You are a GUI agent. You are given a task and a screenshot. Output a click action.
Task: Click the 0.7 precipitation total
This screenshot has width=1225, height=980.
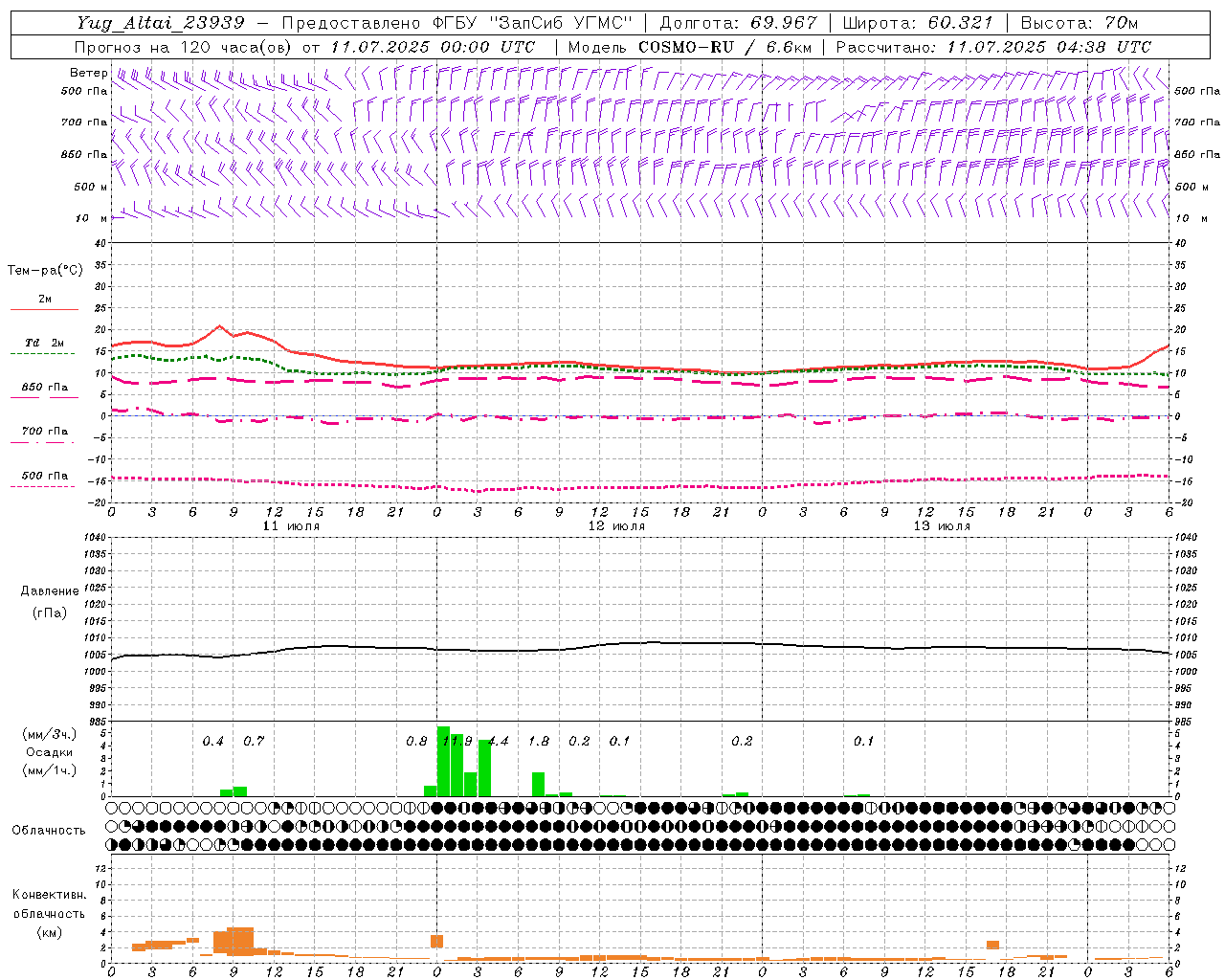(254, 742)
